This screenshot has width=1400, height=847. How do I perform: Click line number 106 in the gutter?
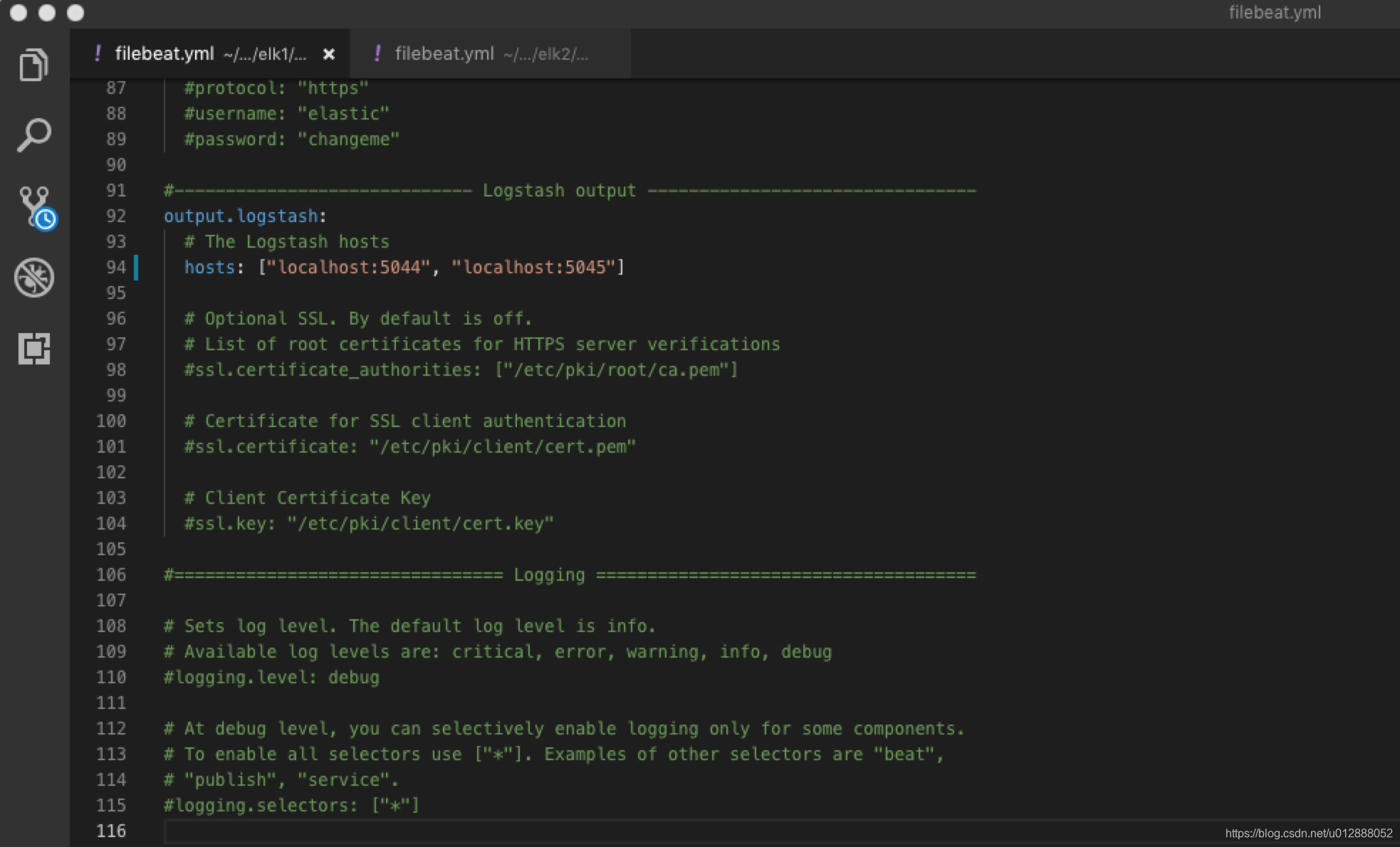(111, 575)
